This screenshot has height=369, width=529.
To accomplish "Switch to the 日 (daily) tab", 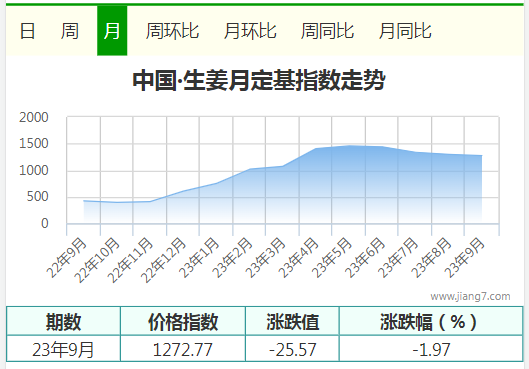I will click(27, 31).
